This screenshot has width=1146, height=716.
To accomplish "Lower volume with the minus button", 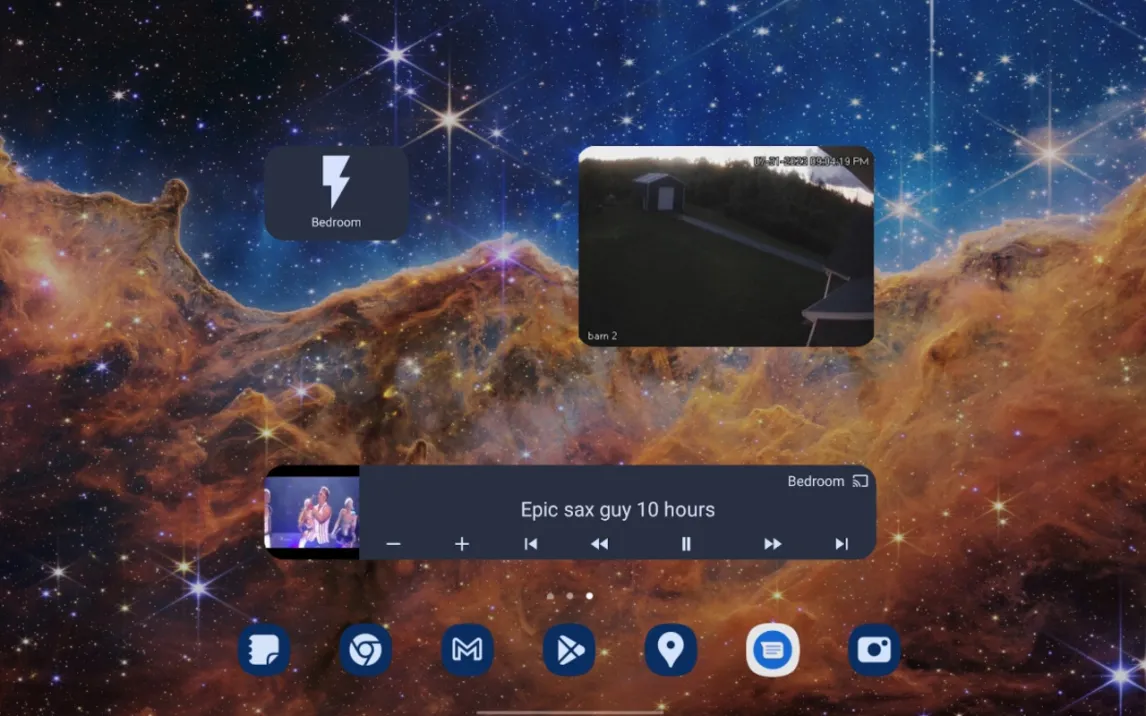I will click(393, 544).
